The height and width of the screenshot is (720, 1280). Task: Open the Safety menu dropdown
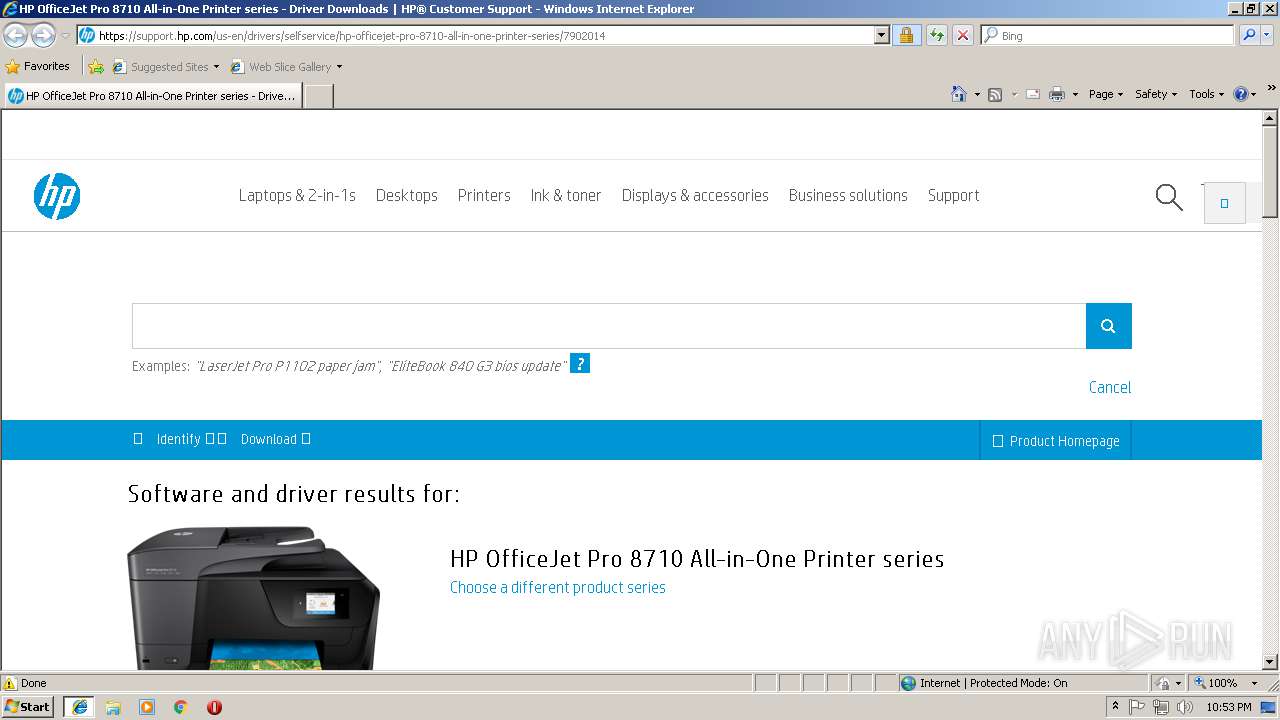point(1156,94)
